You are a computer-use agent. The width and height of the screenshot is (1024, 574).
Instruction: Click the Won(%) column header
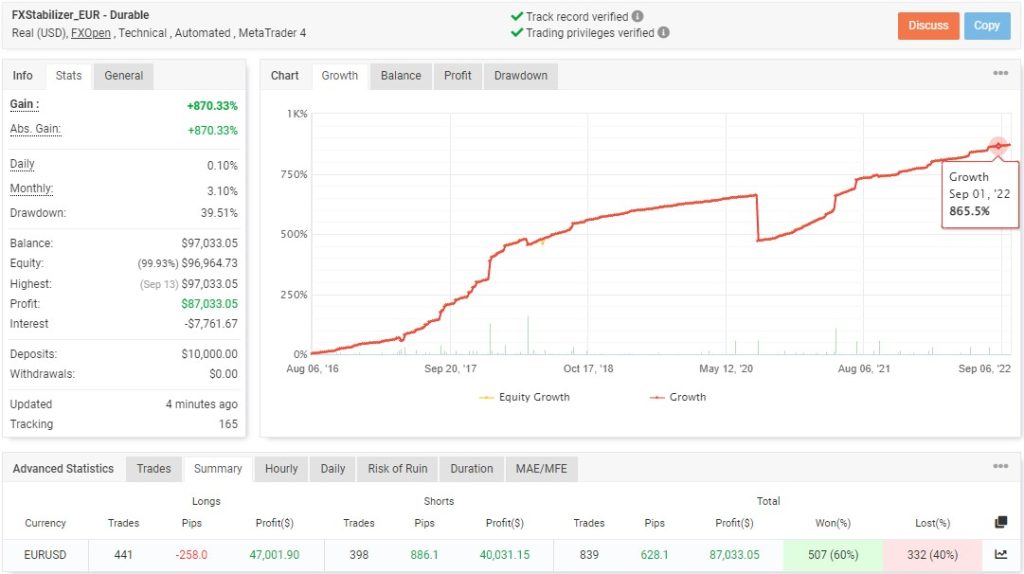833,523
